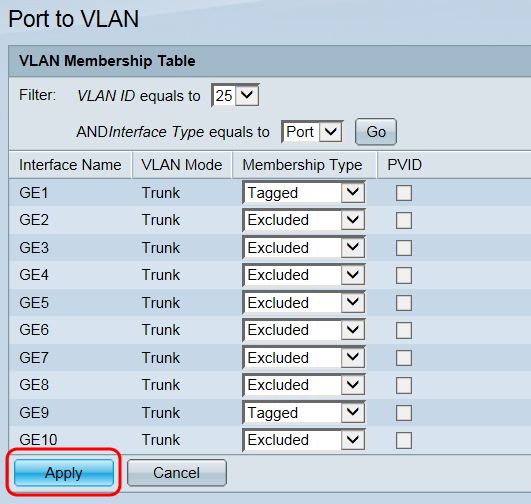Check the PVID box for GE1

pos(404,193)
